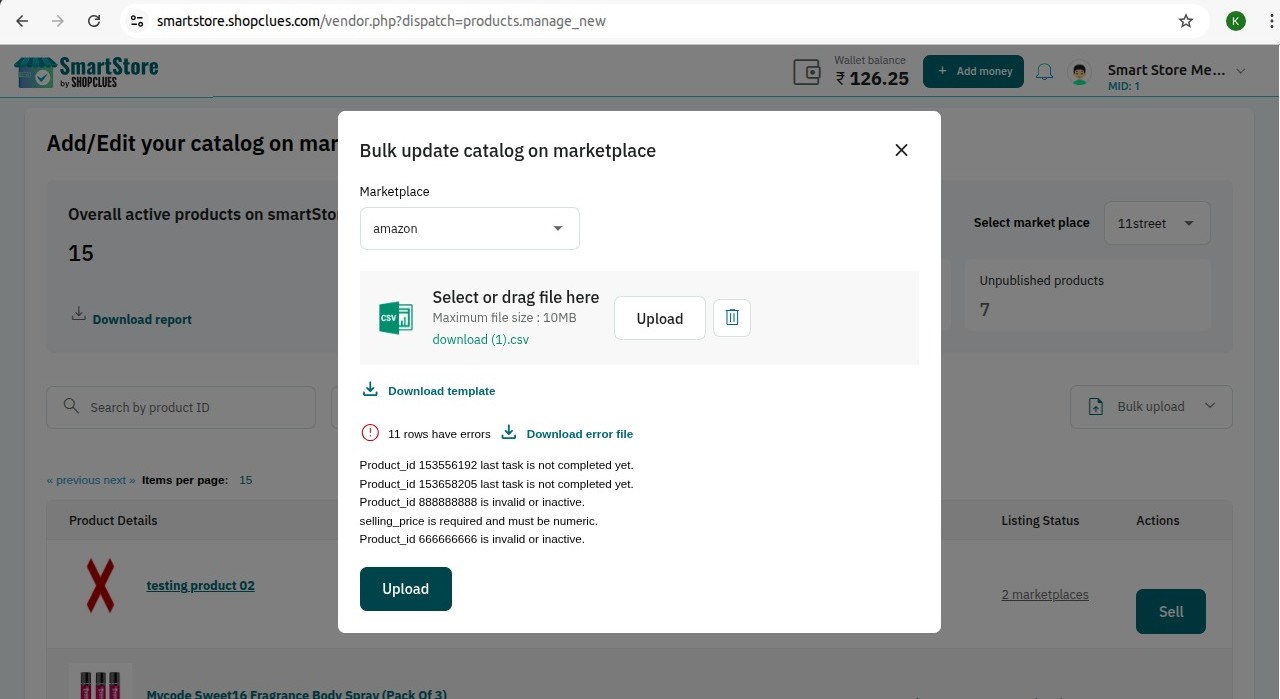
Task: Click the wallet balance icon
Action: [x=807, y=72]
